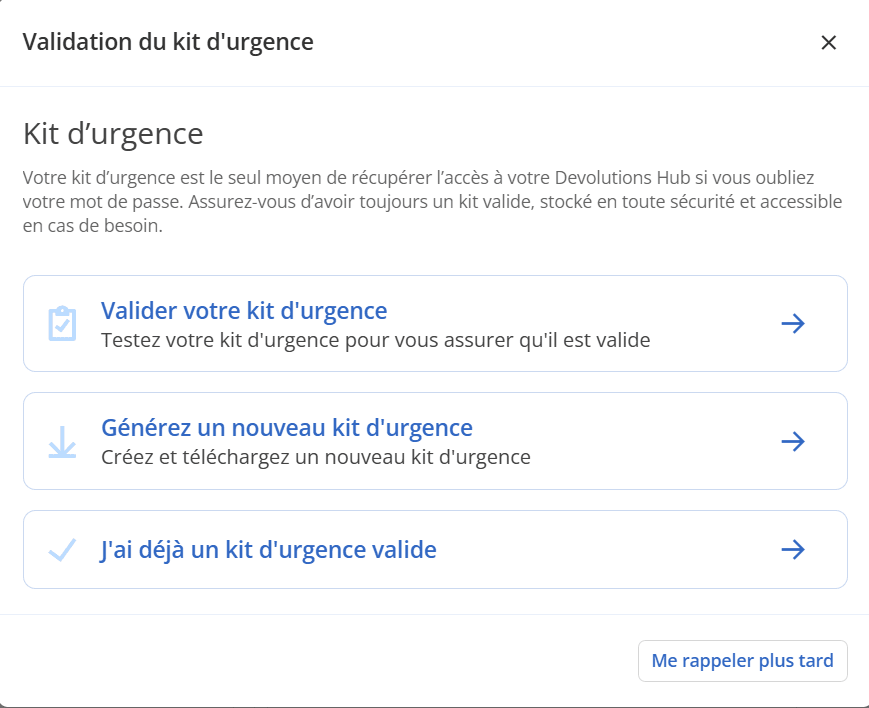Click the download icon beside "Générez un nouveau kit"
869x708 pixels.
[x=62, y=441]
